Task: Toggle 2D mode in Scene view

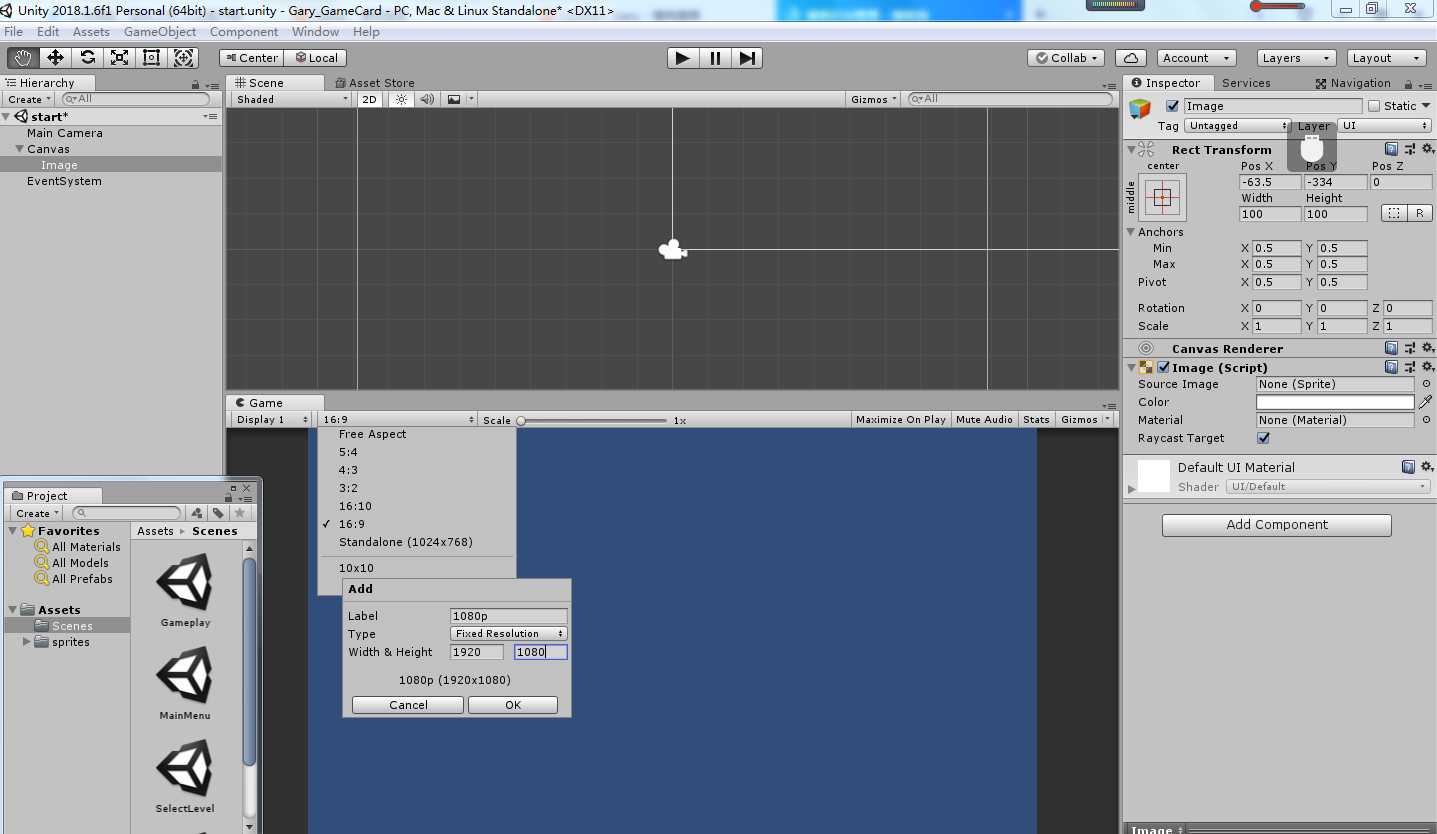Action: (x=369, y=99)
